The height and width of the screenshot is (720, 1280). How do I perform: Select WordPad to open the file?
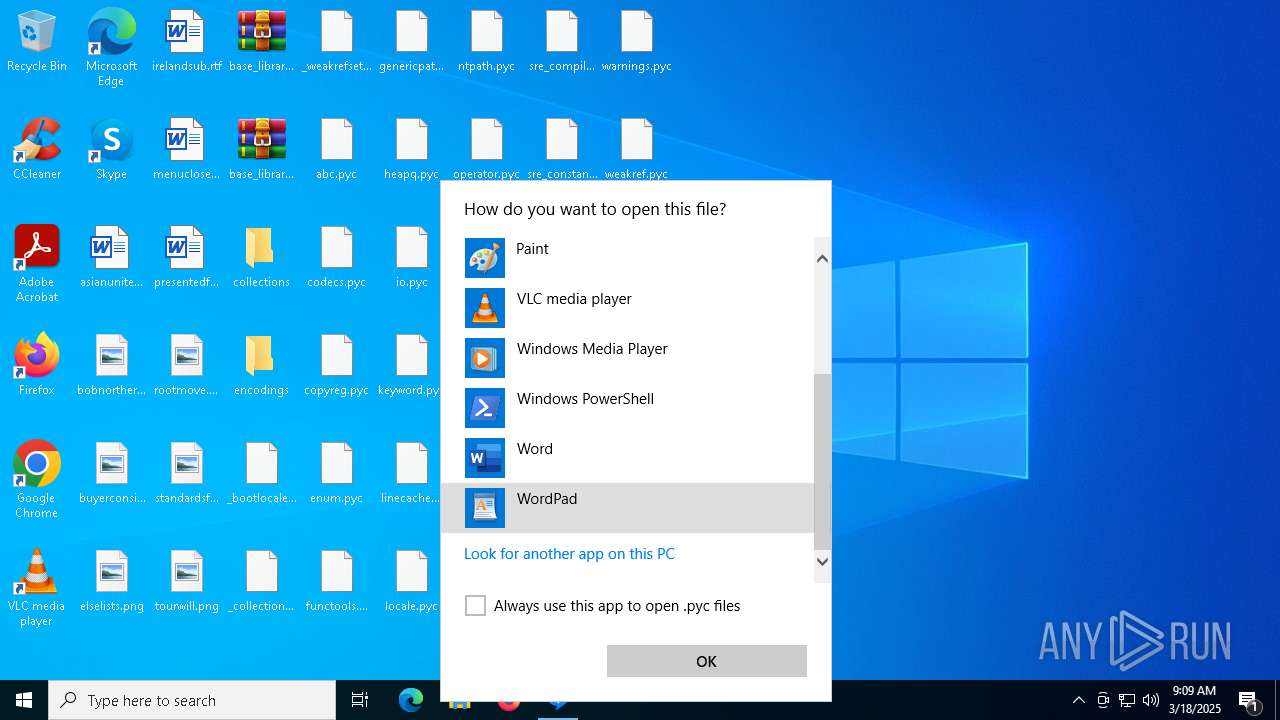pyautogui.click(x=627, y=508)
